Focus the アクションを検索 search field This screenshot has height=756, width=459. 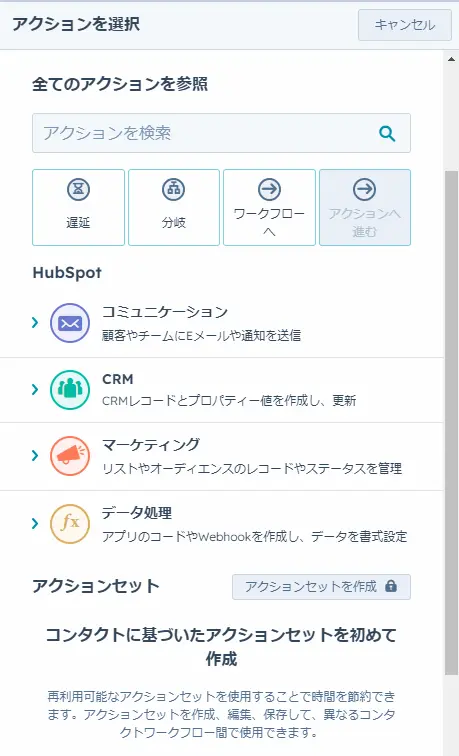[x=221, y=133]
